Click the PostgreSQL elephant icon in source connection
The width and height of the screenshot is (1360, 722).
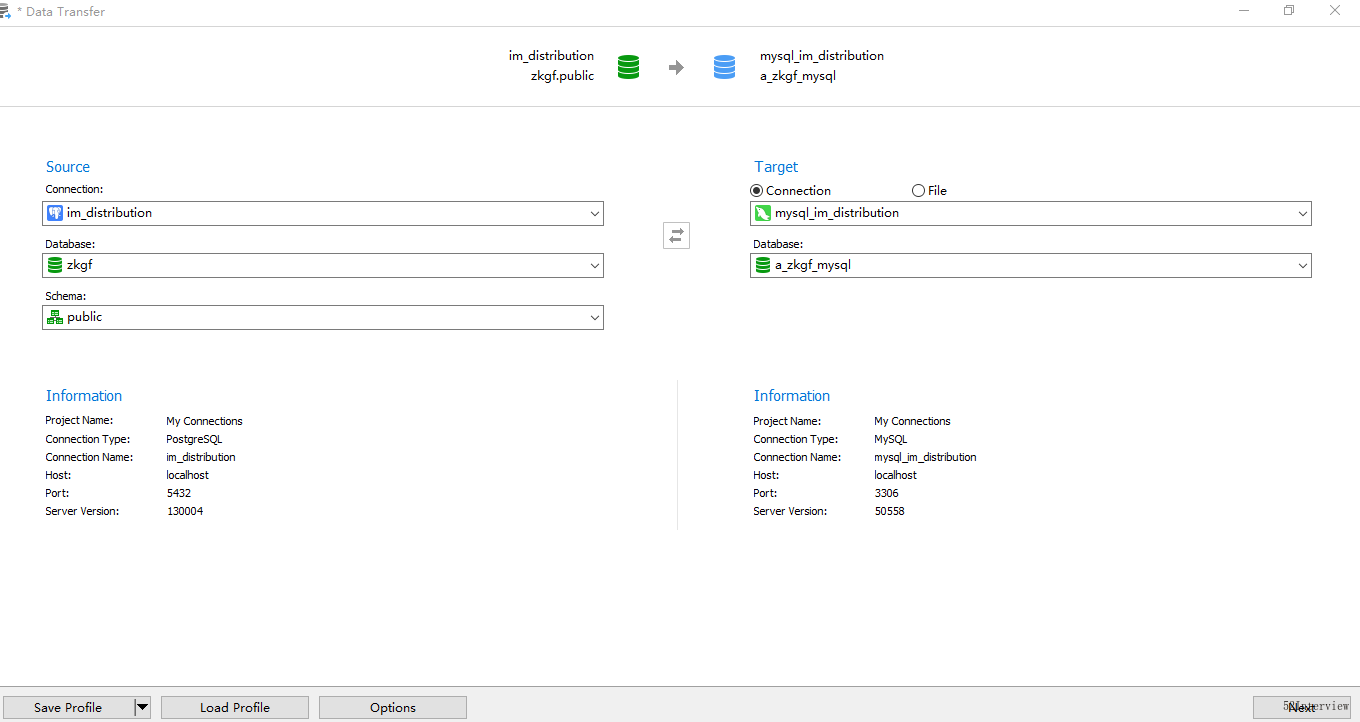55,213
